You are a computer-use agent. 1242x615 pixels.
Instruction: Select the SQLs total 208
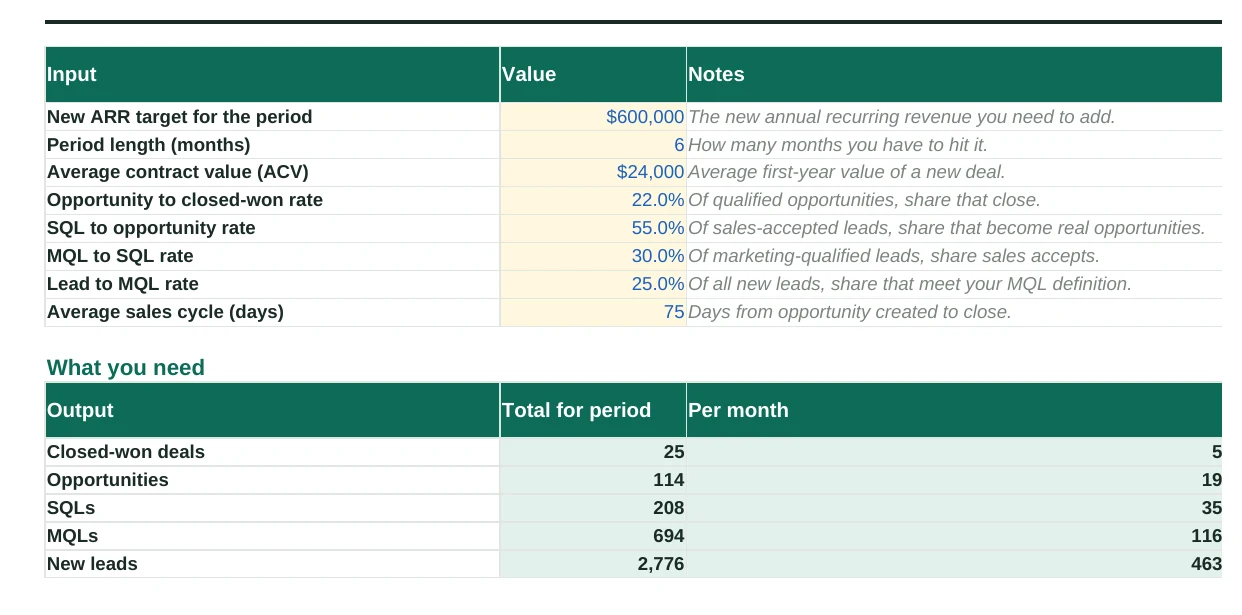tap(593, 508)
